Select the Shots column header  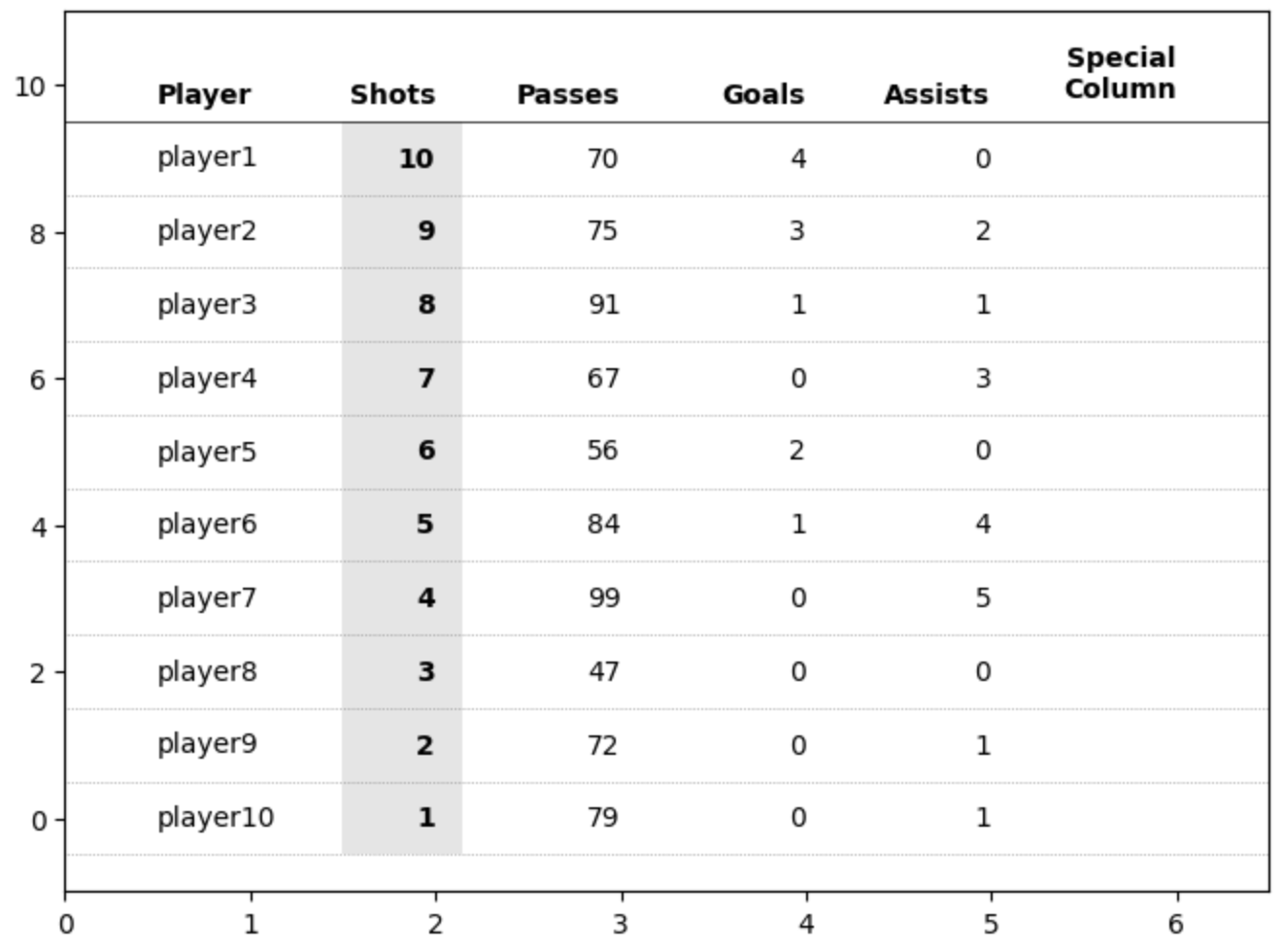coord(392,95)
